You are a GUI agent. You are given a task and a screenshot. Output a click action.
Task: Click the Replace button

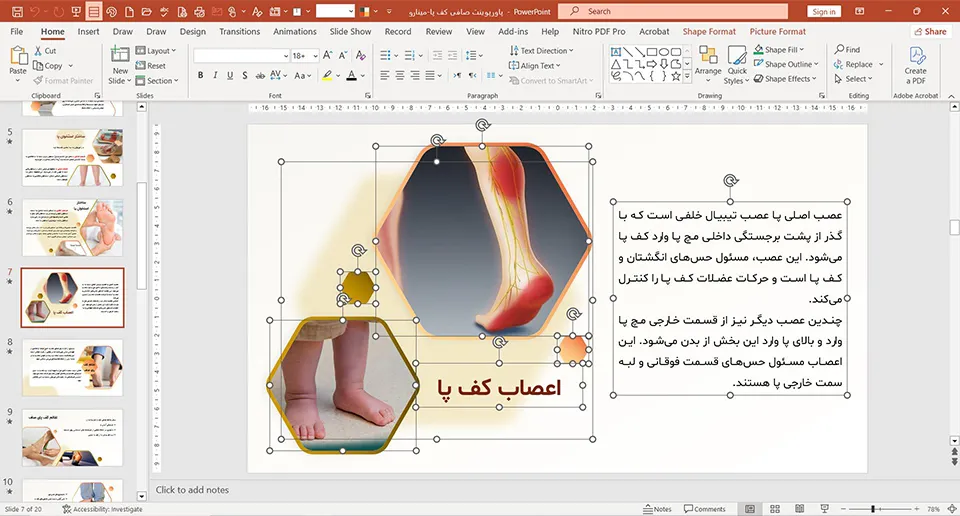(x=858, y=64)
